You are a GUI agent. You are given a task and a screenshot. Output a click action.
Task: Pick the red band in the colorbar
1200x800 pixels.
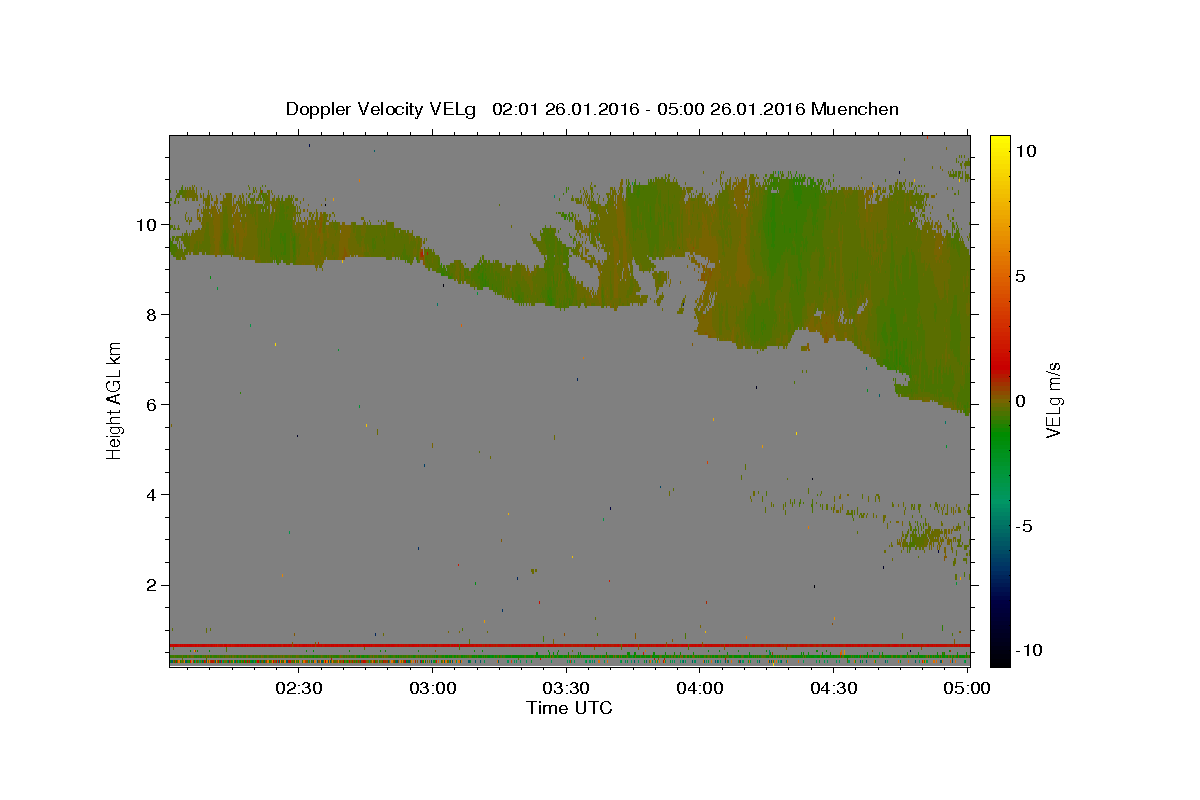999,370
